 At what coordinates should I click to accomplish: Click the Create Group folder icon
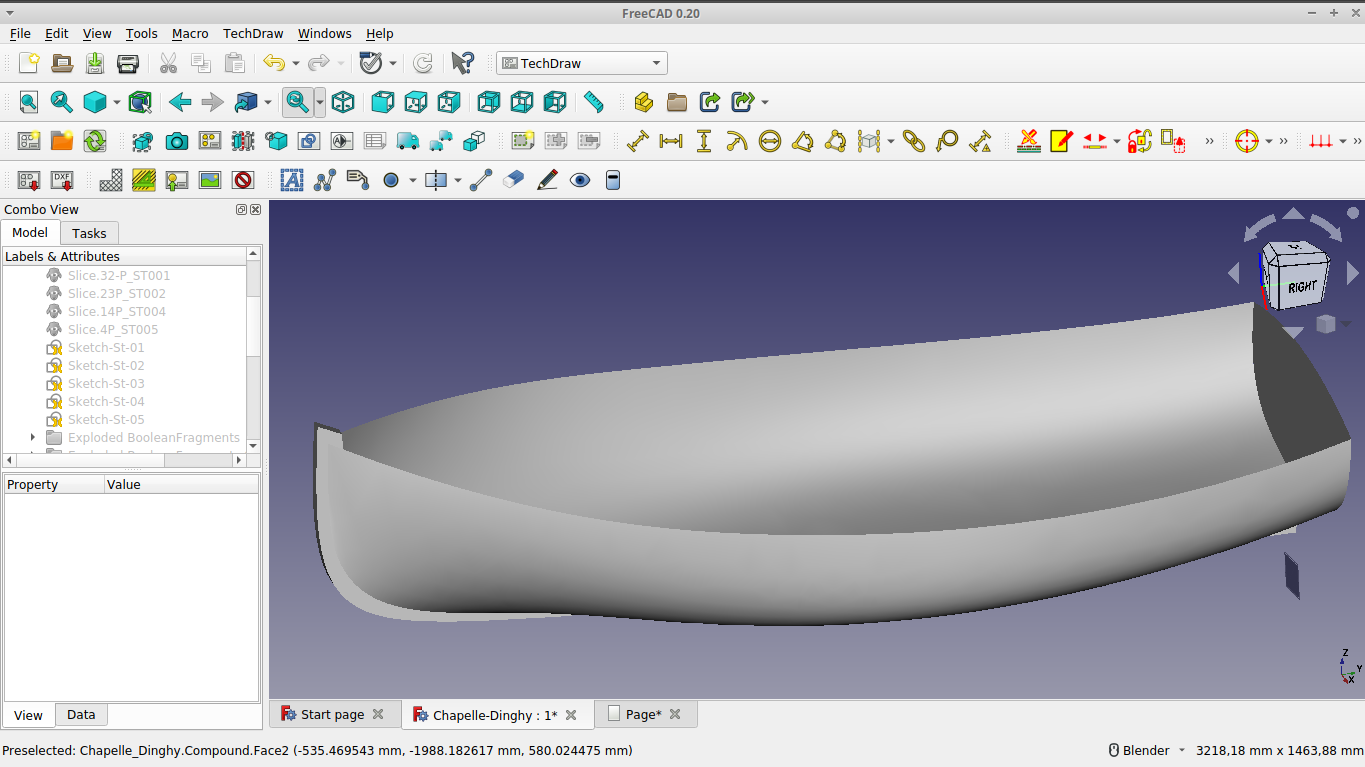[x=677, y=102]
